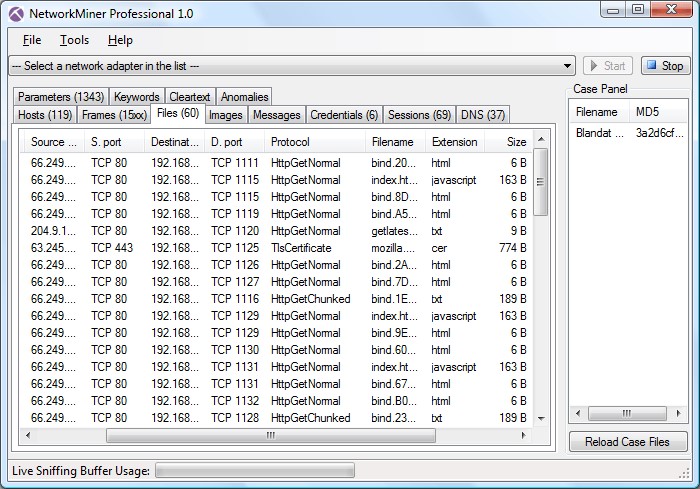Open the Tools menu

(x=74, y=40)
